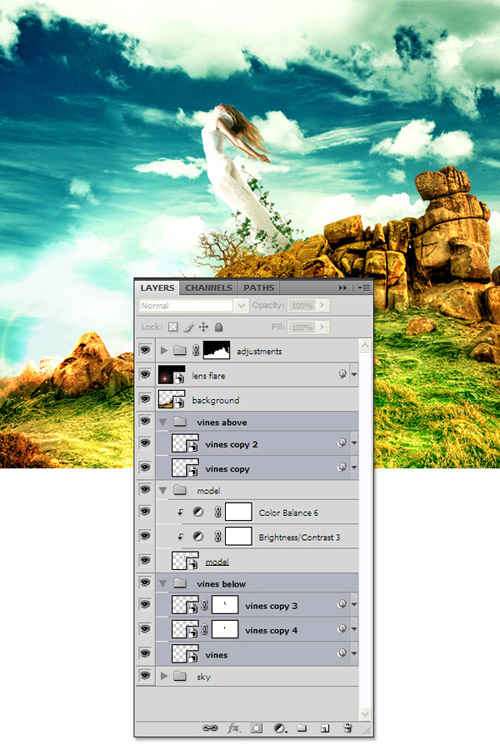Hide the adjustments group
Screen dimensions: 500x745
pos(145,351)
